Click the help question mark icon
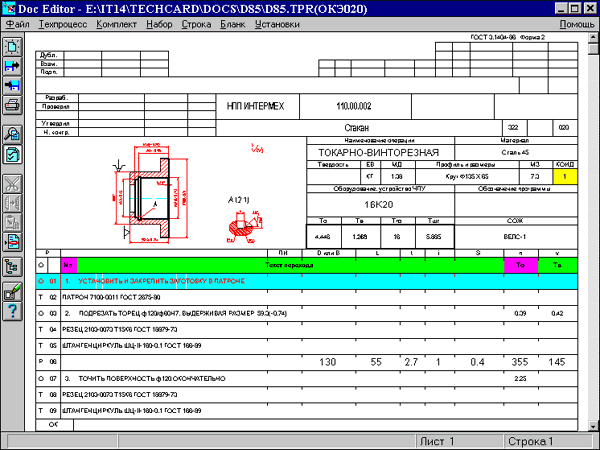Image resolution: width=600 pixels, height=450 pixels. 13,312
